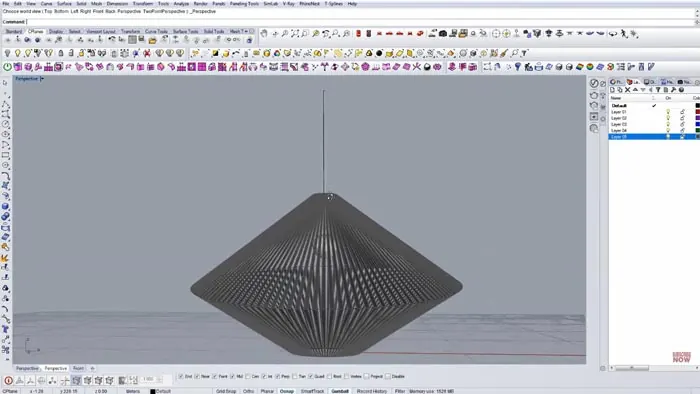Viewport: 700px width, 394px height.
Task: Select the Pan hand tool
Action: 264,33
